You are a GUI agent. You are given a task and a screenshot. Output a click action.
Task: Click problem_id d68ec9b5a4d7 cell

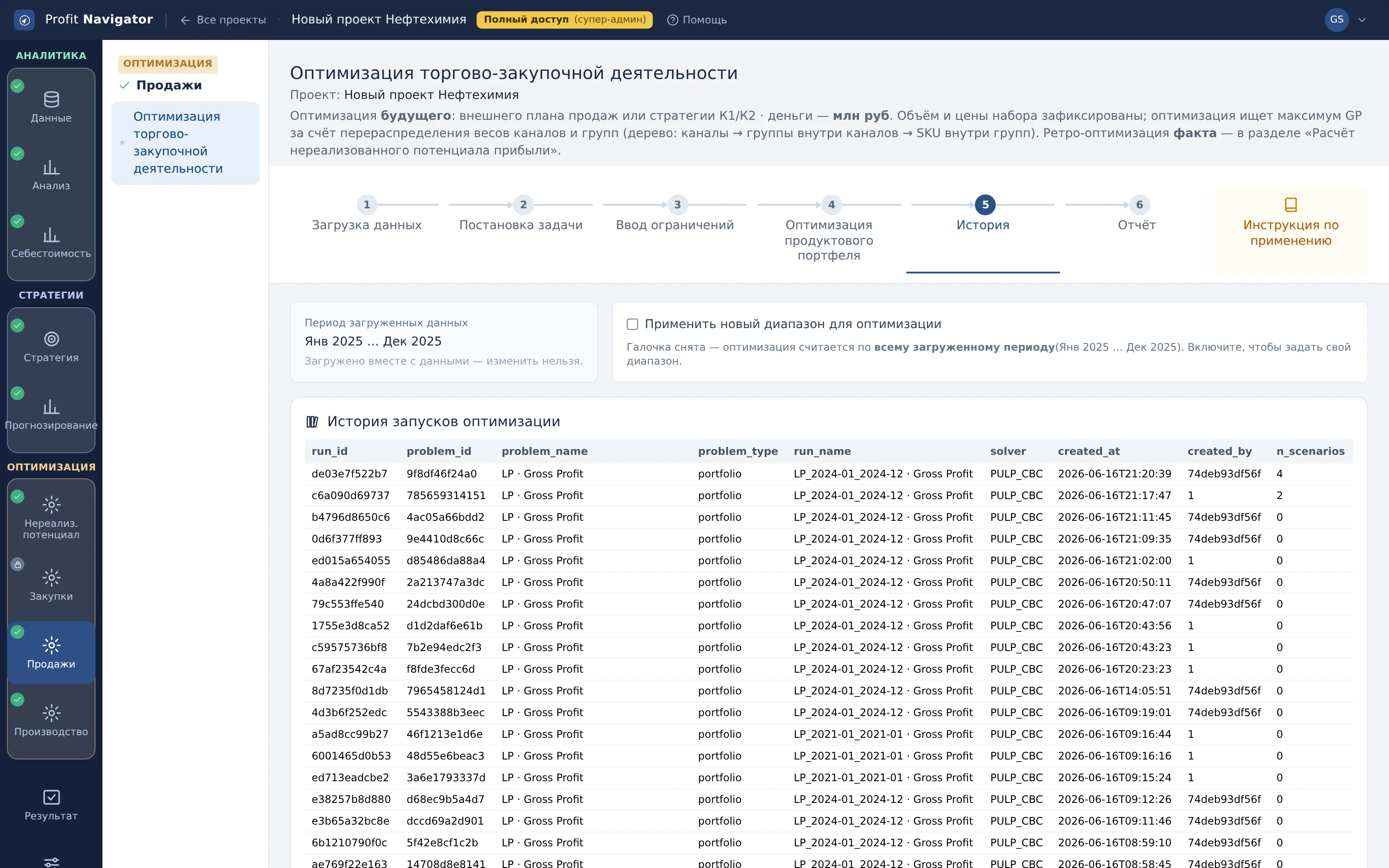point(445,799)
